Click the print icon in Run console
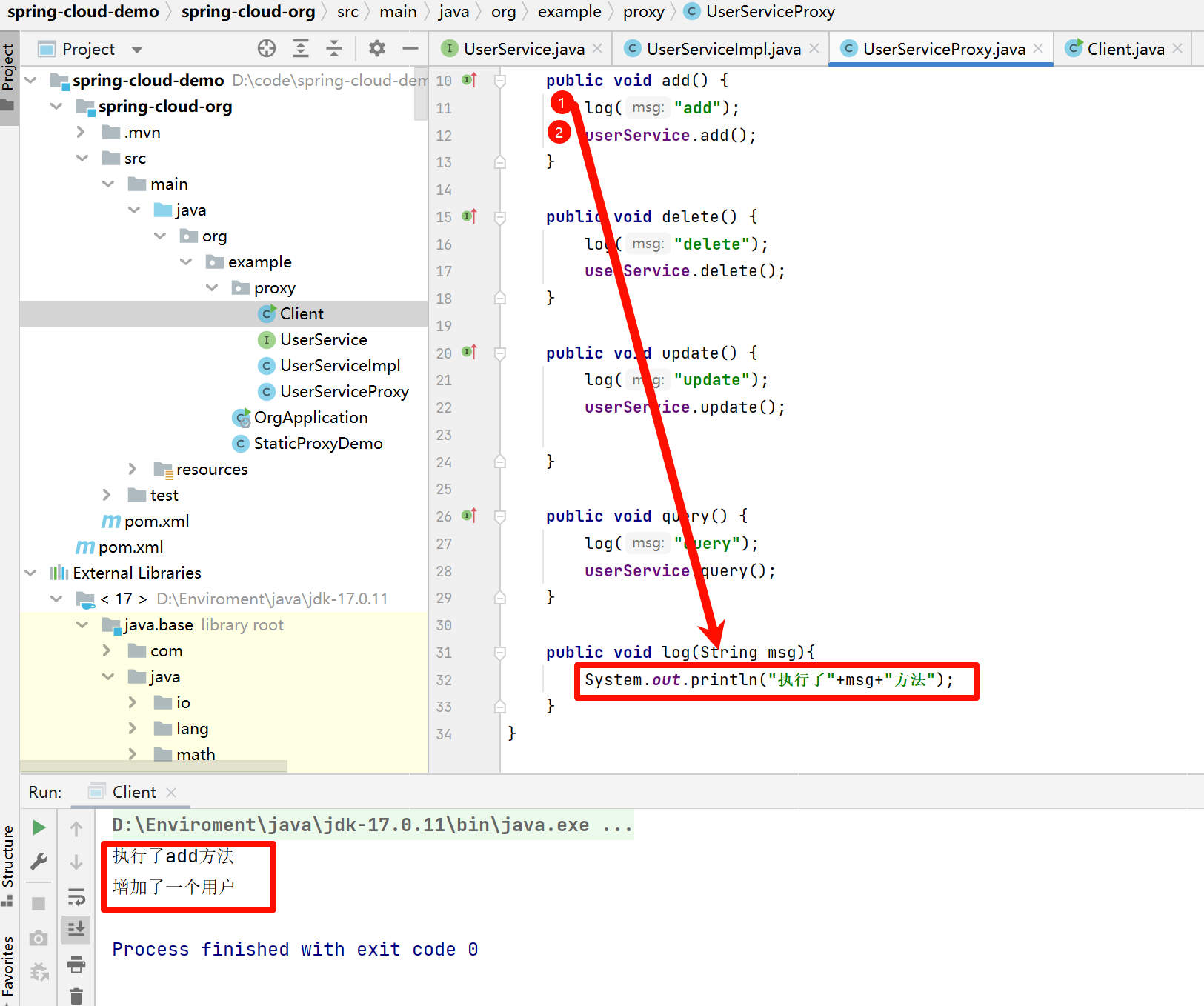This screenshot has height=1006, width=1204. pos(76,964)
